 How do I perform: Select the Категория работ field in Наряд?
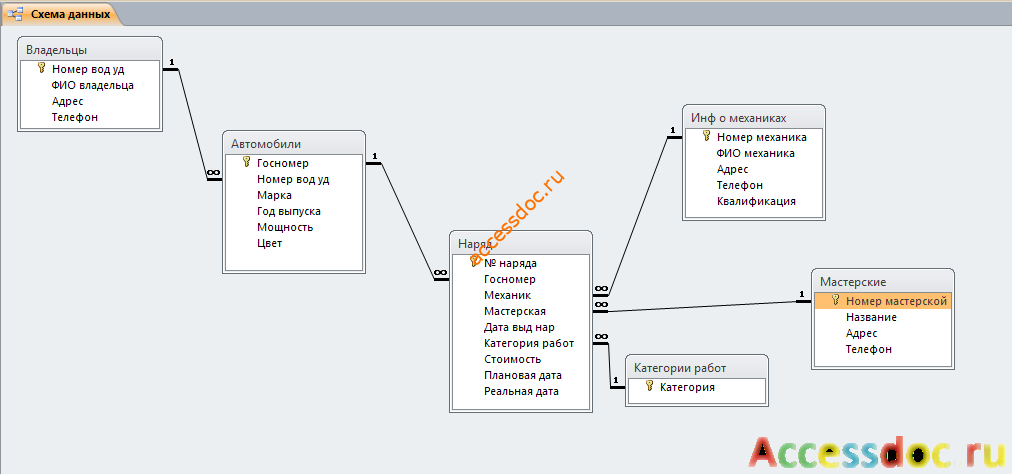click(x=521, y=343)
